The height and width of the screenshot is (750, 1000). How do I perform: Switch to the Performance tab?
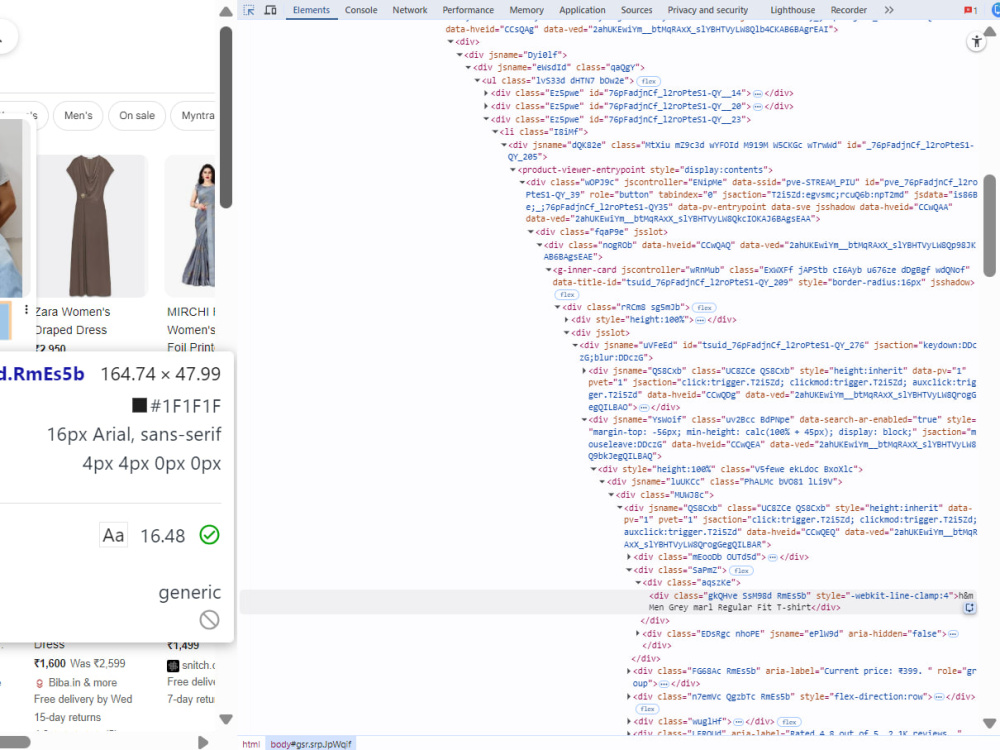coord(468,10)
